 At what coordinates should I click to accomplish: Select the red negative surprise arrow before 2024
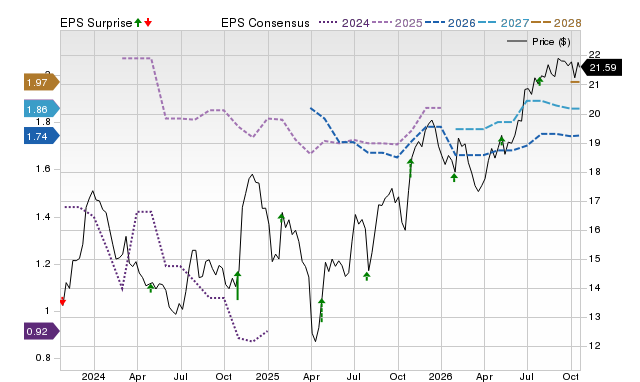point(62,302)
